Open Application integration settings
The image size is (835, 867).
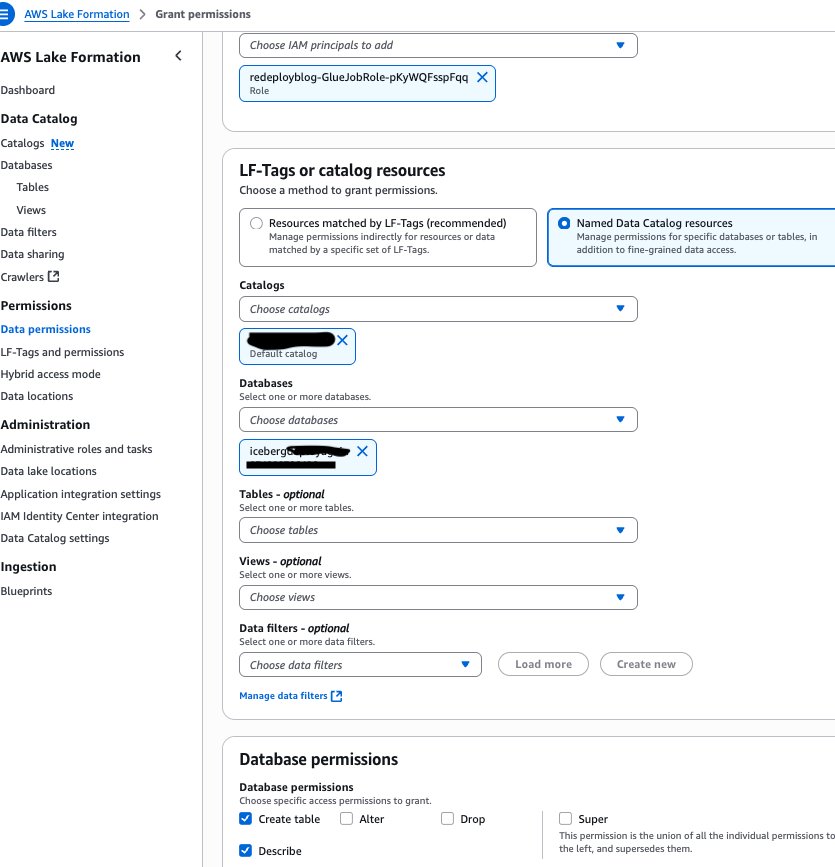(x=81, y=494)
